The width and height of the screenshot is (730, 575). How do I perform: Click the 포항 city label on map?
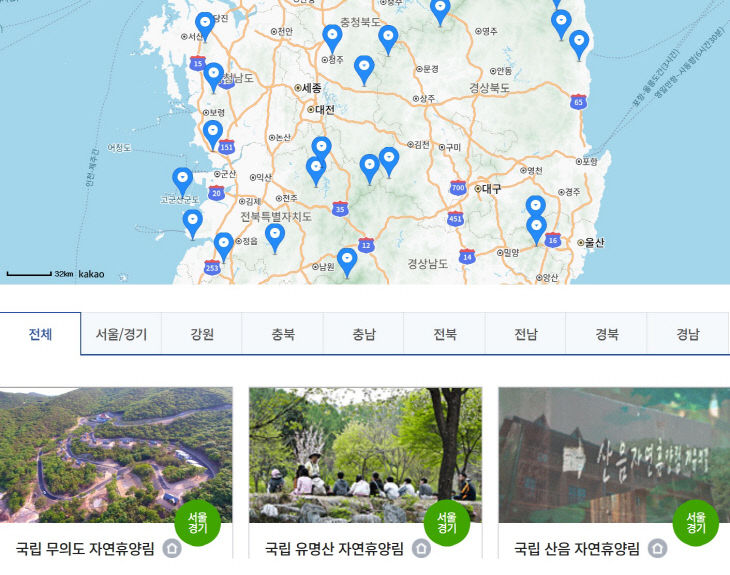(587, 162)
